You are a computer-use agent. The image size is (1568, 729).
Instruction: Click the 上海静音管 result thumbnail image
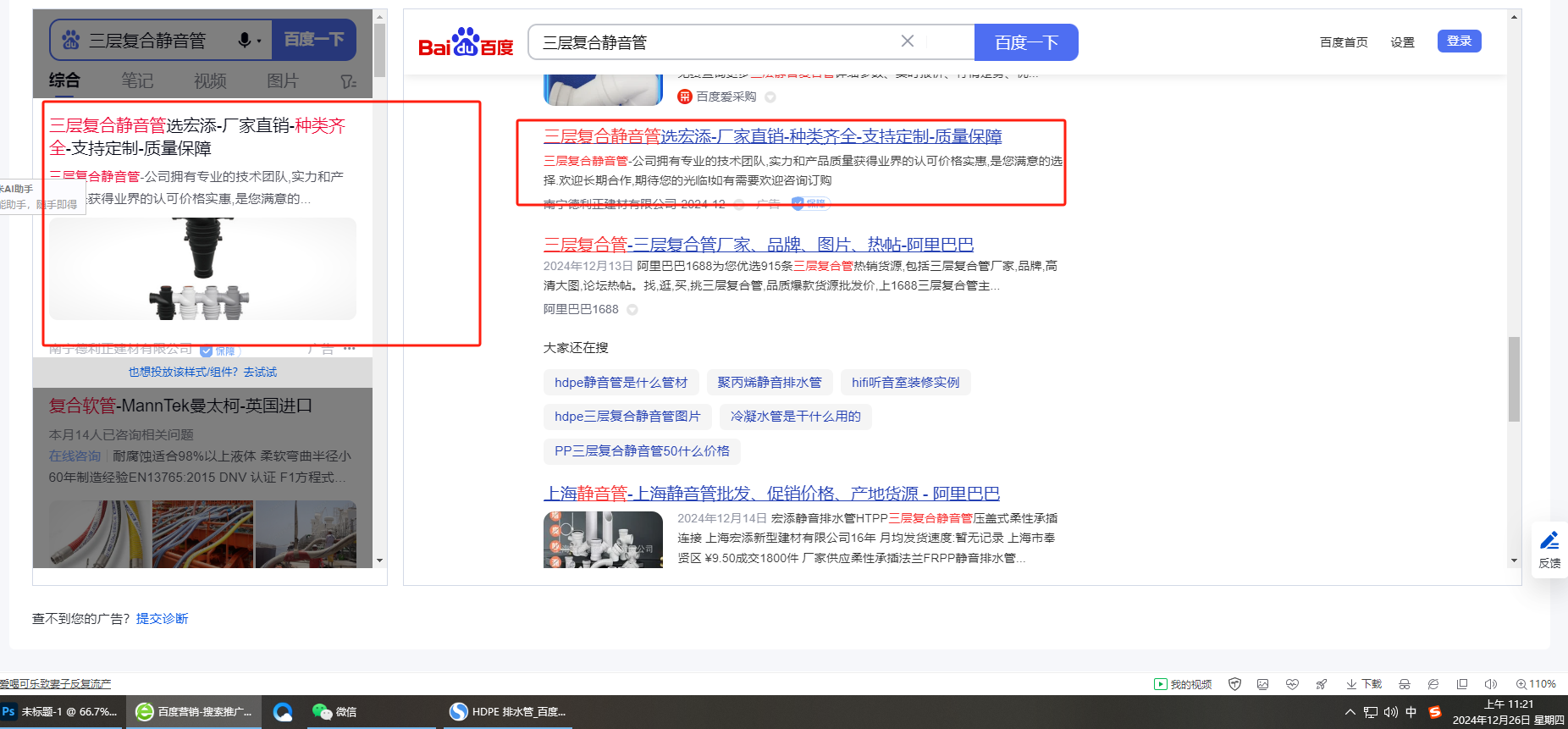603,539
